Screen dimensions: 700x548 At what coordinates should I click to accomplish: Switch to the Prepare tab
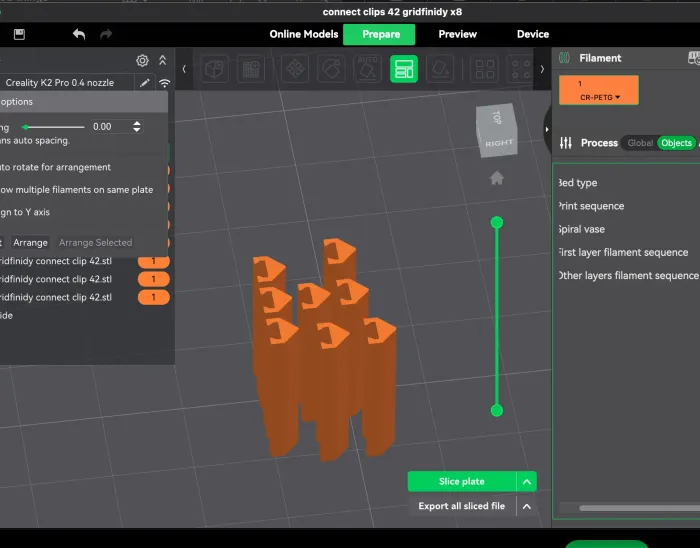coord(379,34)
